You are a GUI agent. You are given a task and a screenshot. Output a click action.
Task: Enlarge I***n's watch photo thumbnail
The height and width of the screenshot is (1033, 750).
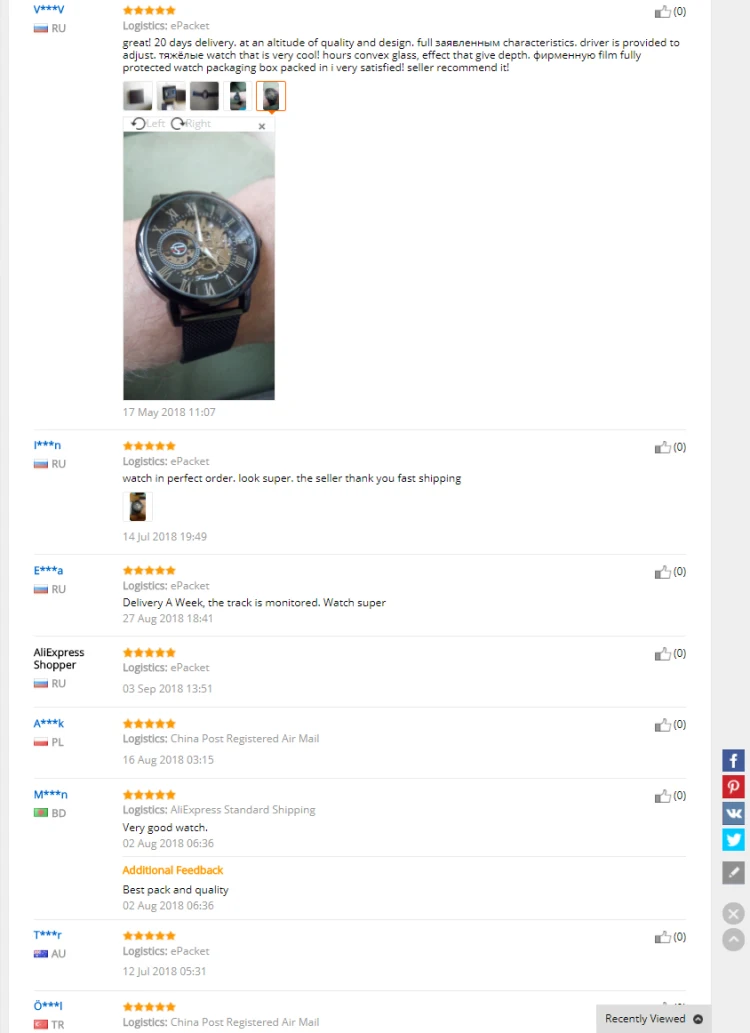[138, 507]
